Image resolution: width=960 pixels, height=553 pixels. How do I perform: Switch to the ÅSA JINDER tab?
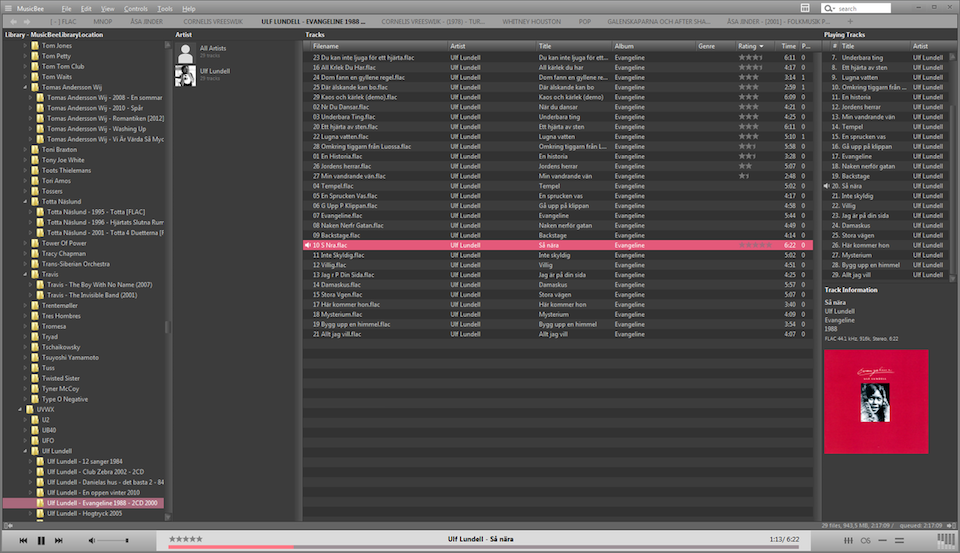click(x=146, y=21)
